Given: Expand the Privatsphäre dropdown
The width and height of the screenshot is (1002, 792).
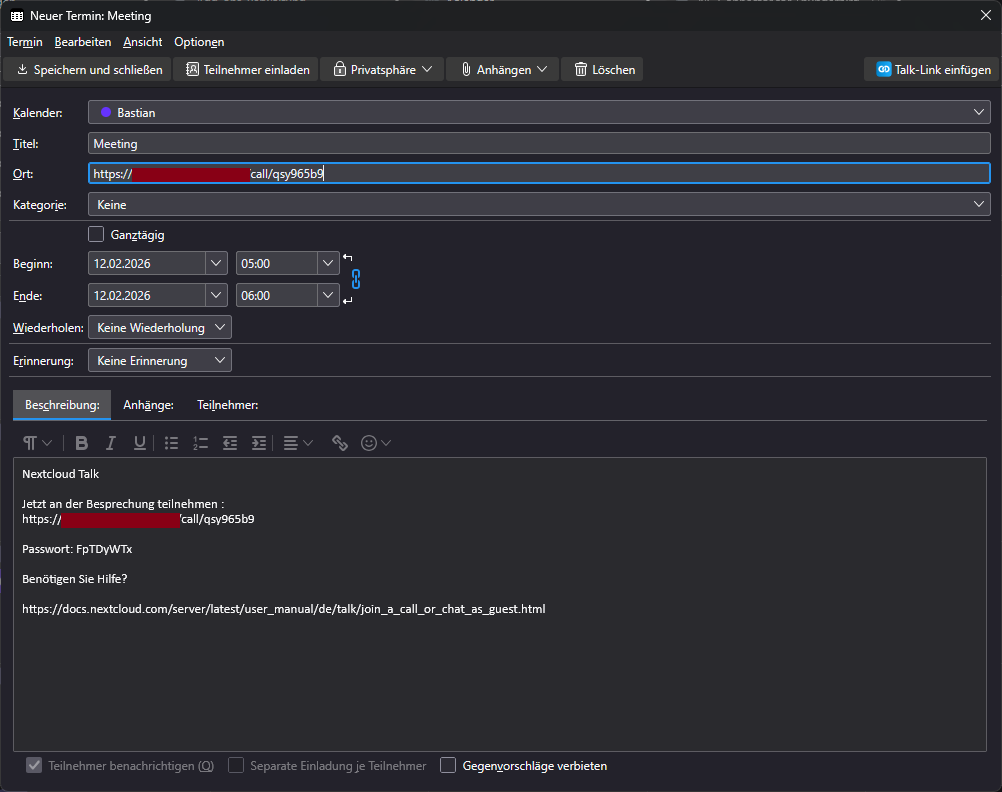Looking at the screenshot, I should click(382, 70).
